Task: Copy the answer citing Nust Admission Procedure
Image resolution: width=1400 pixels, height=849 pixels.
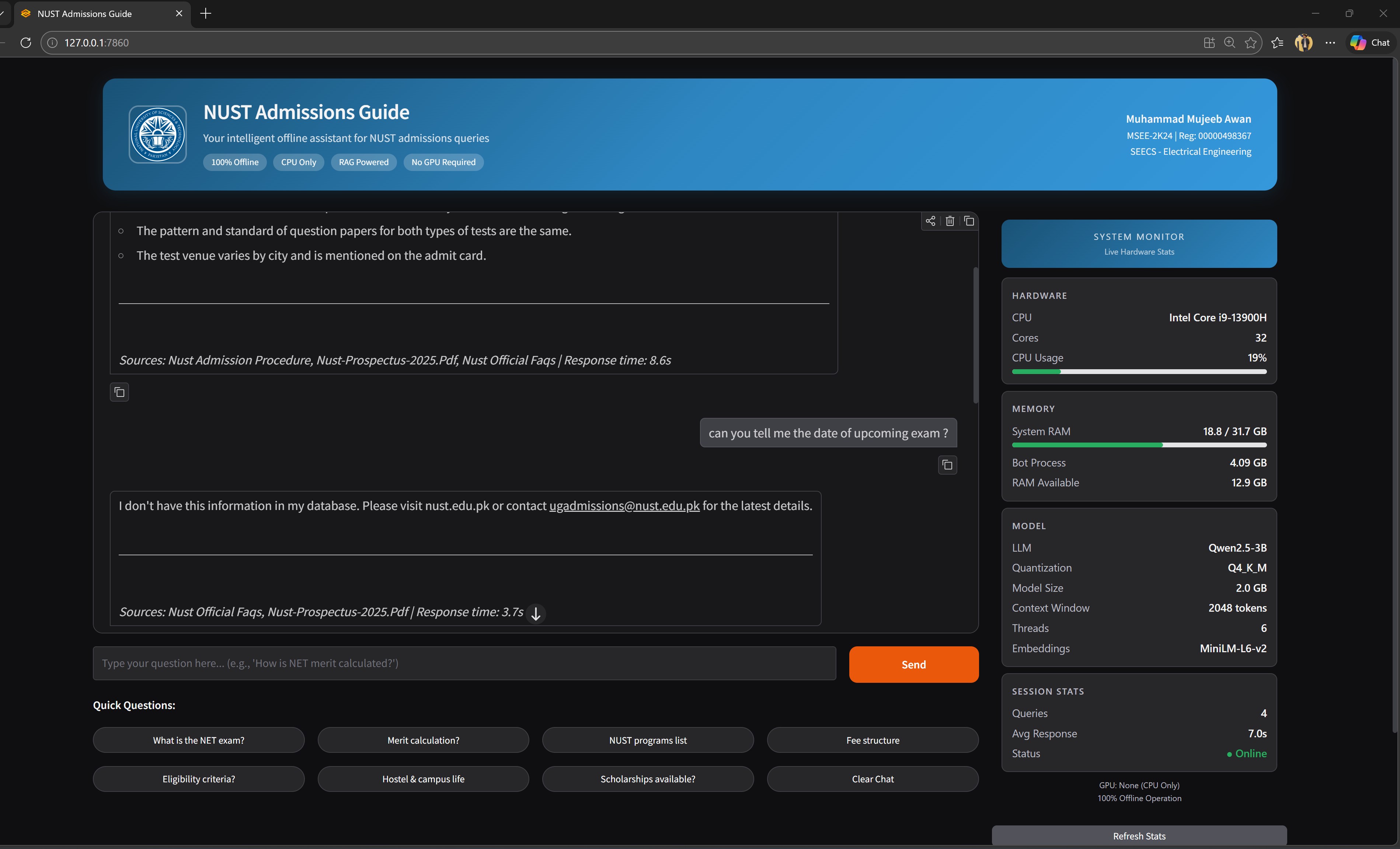Action: click(119, 392)
